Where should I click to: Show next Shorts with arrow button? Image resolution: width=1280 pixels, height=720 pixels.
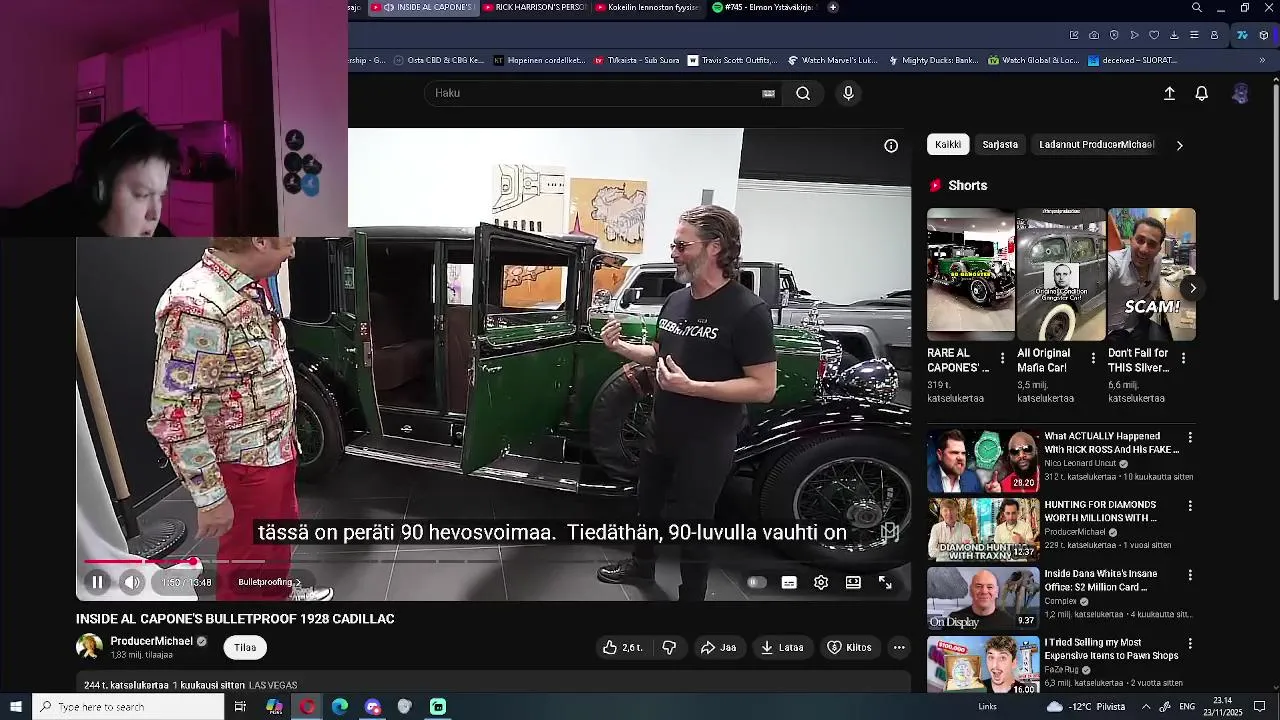pos(1192,288)
